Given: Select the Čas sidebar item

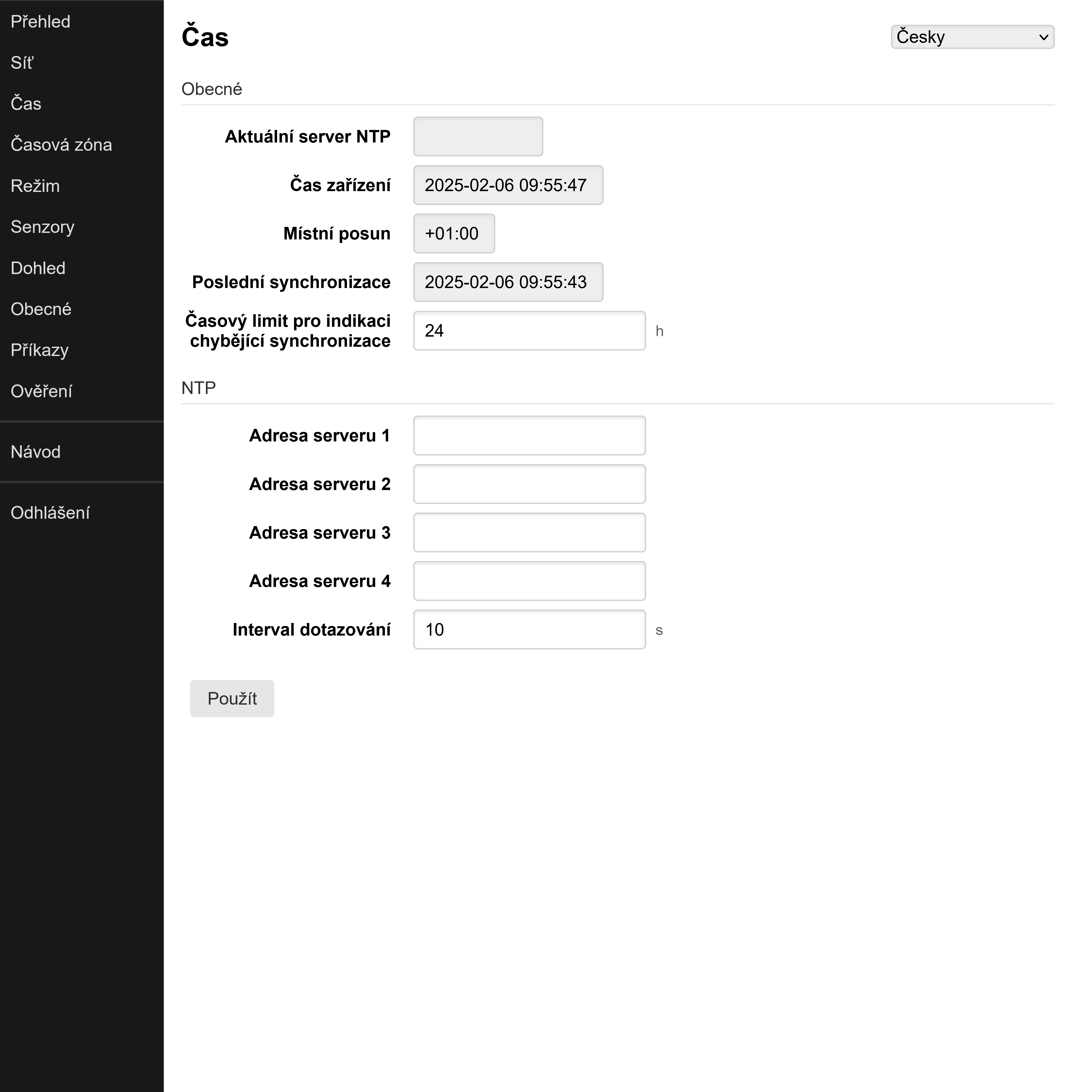Looking at the screenshot, I should click(25, 103).
